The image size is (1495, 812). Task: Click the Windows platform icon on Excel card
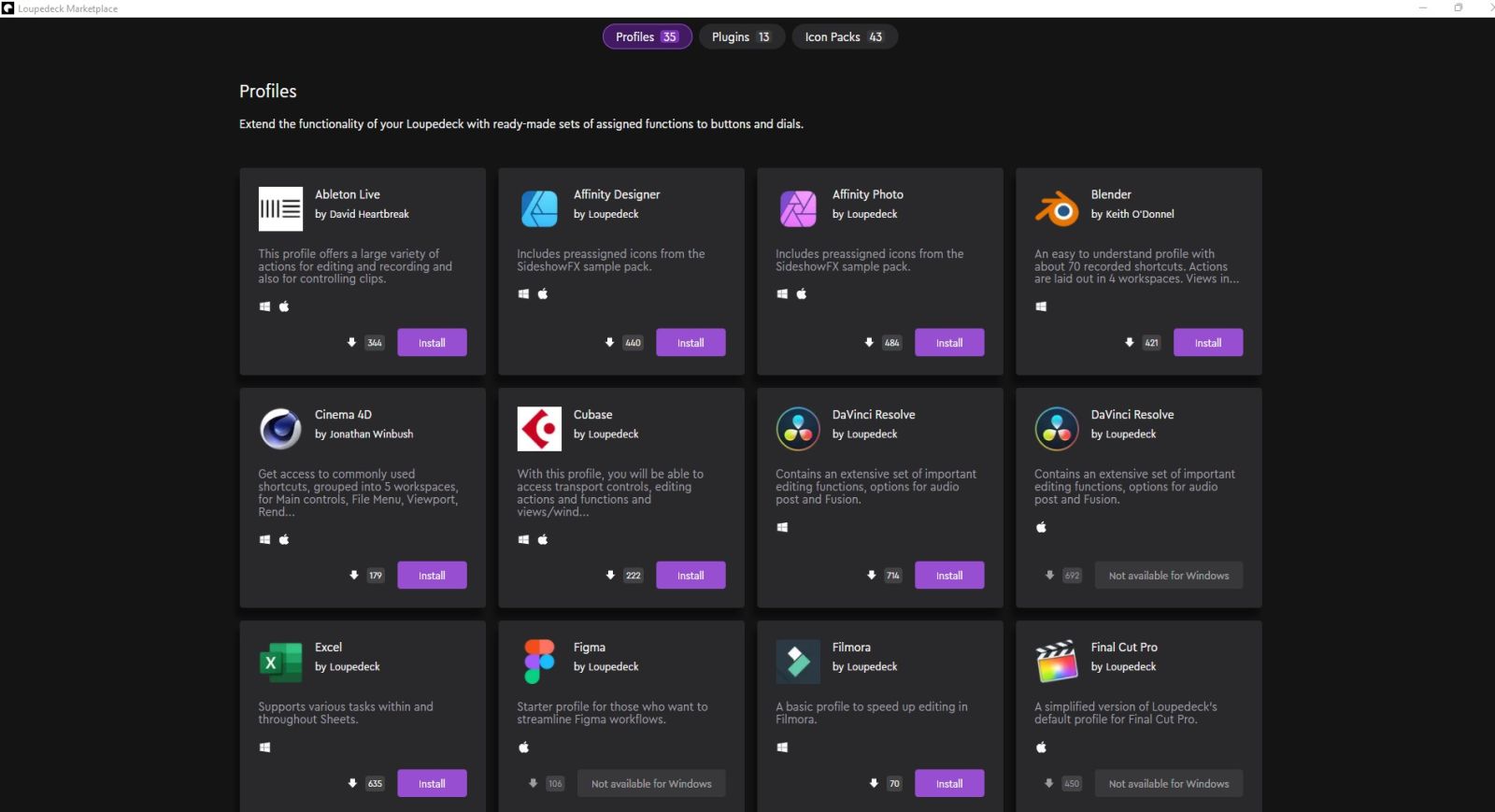[264, 748]
